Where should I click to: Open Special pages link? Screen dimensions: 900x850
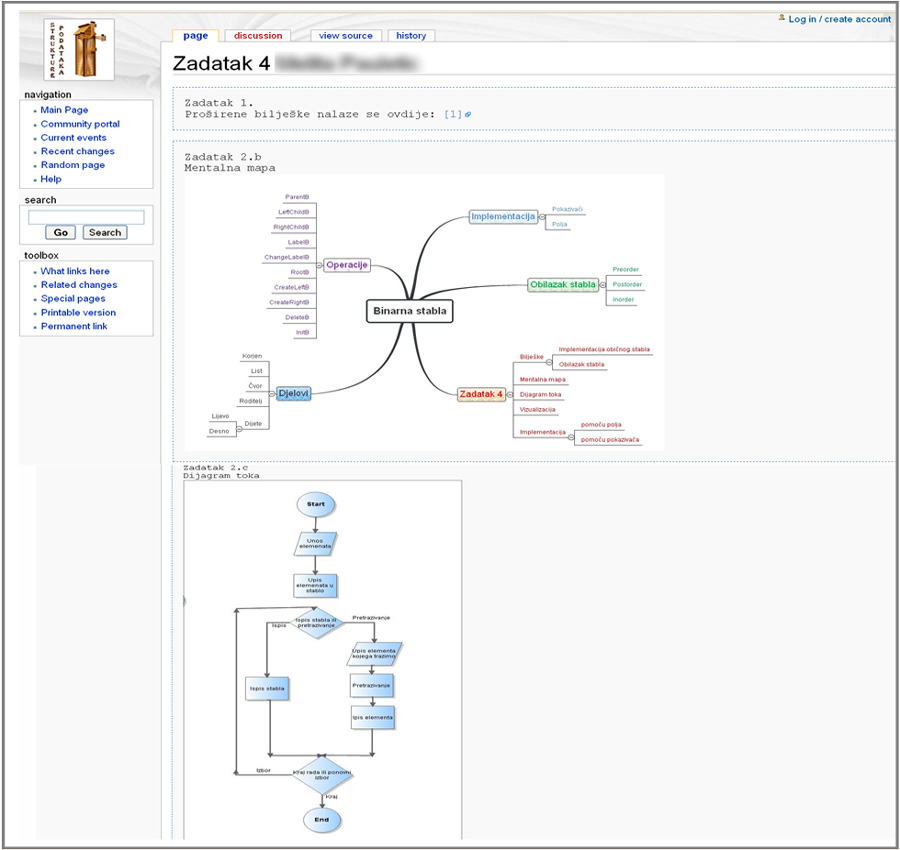[73, 298]
